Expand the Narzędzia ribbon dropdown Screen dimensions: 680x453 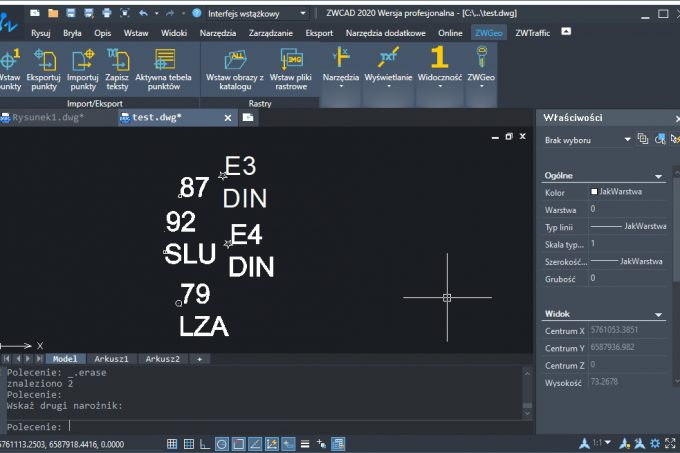341,86
